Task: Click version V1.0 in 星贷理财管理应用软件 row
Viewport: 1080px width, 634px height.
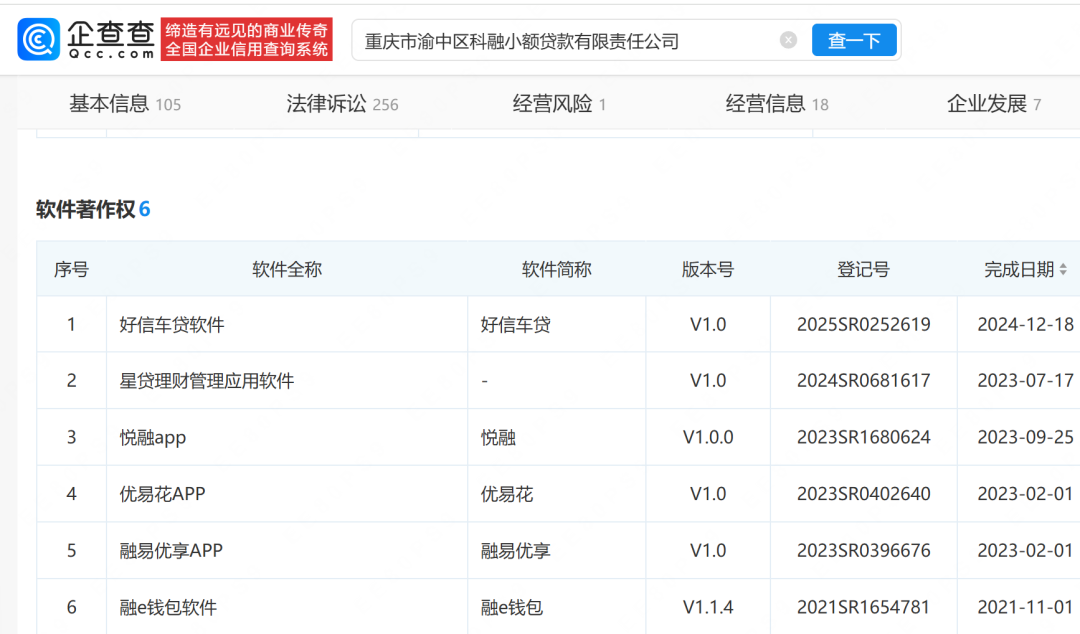Action: click(708, 381)
